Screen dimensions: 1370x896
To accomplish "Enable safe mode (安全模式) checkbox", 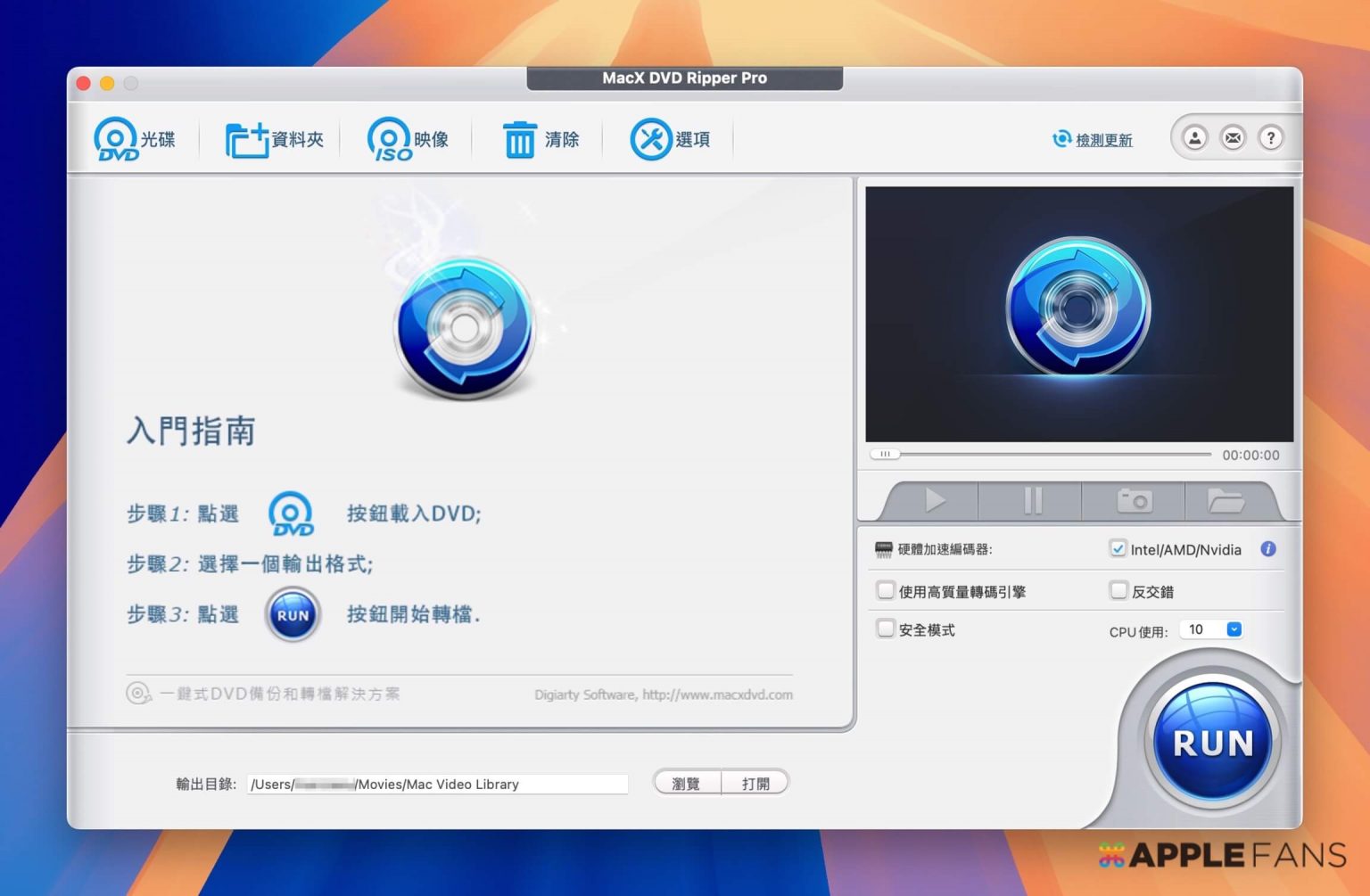I will (886, 629).
